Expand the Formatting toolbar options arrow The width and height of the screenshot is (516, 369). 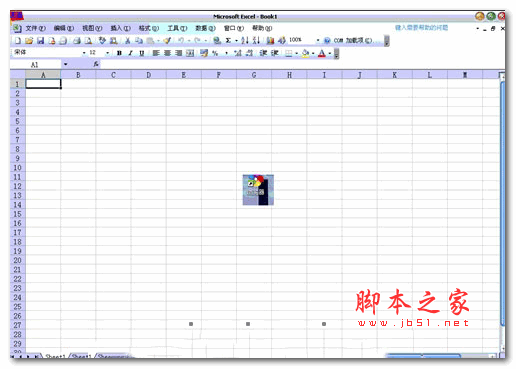[x=336, y=53]
